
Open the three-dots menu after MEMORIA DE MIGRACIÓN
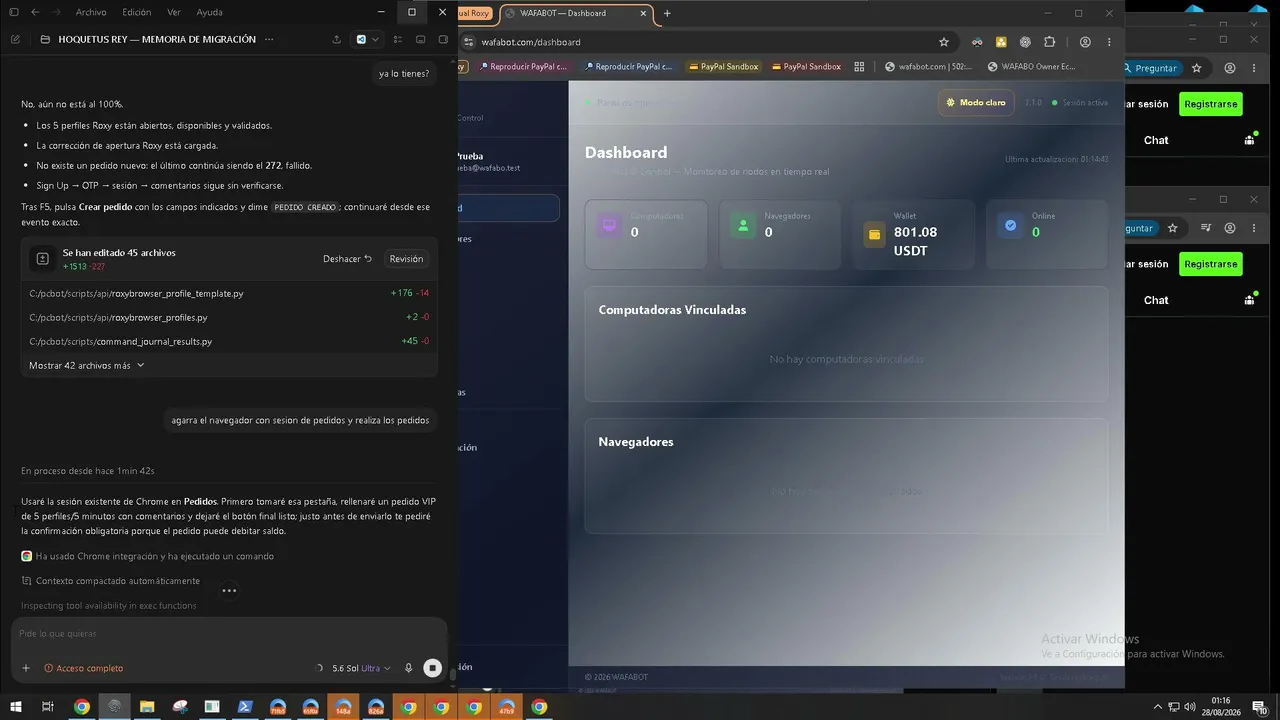click(x=267, y=39)
